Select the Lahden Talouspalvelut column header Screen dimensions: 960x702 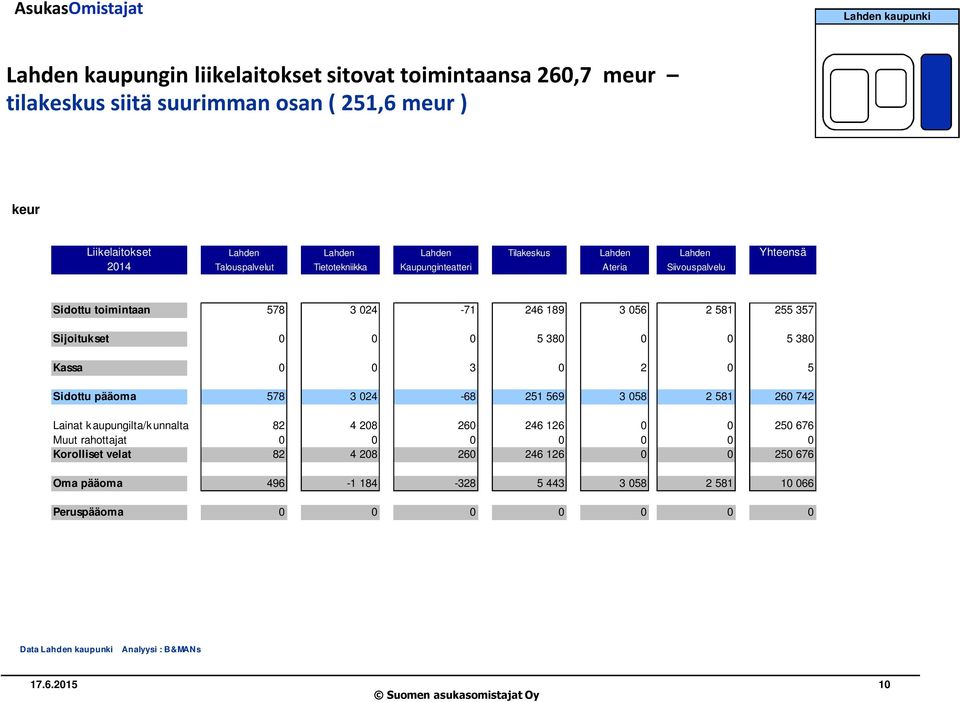244,260
